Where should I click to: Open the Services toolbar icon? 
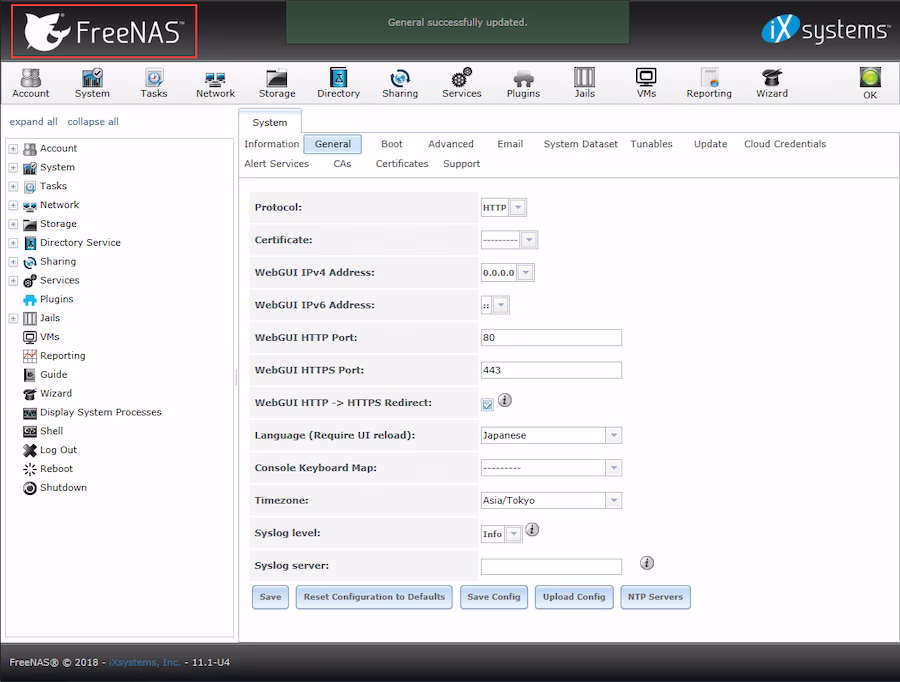point(461,82)
